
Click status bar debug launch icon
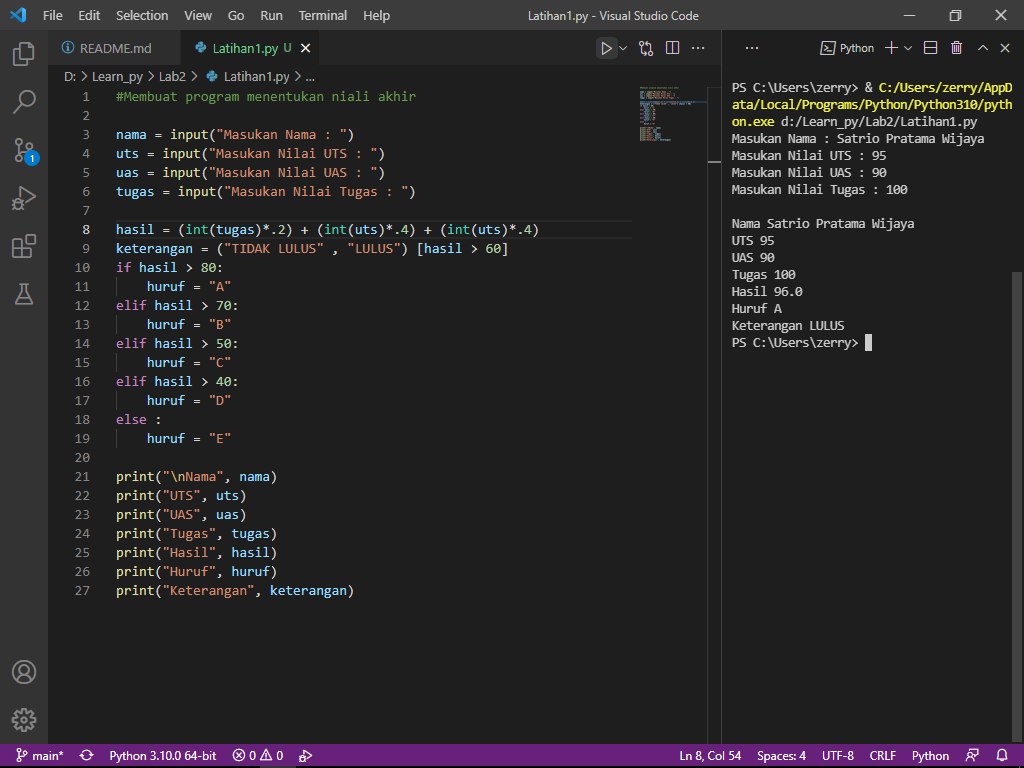click(x=305, y=756)
